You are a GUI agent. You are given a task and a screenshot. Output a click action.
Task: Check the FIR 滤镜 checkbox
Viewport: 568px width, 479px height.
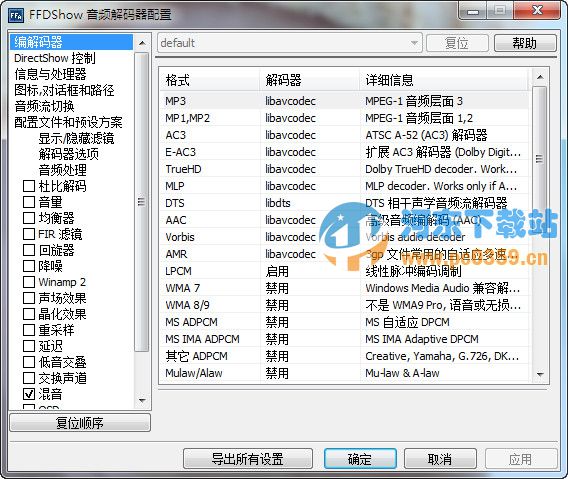[x=29, y=234]
